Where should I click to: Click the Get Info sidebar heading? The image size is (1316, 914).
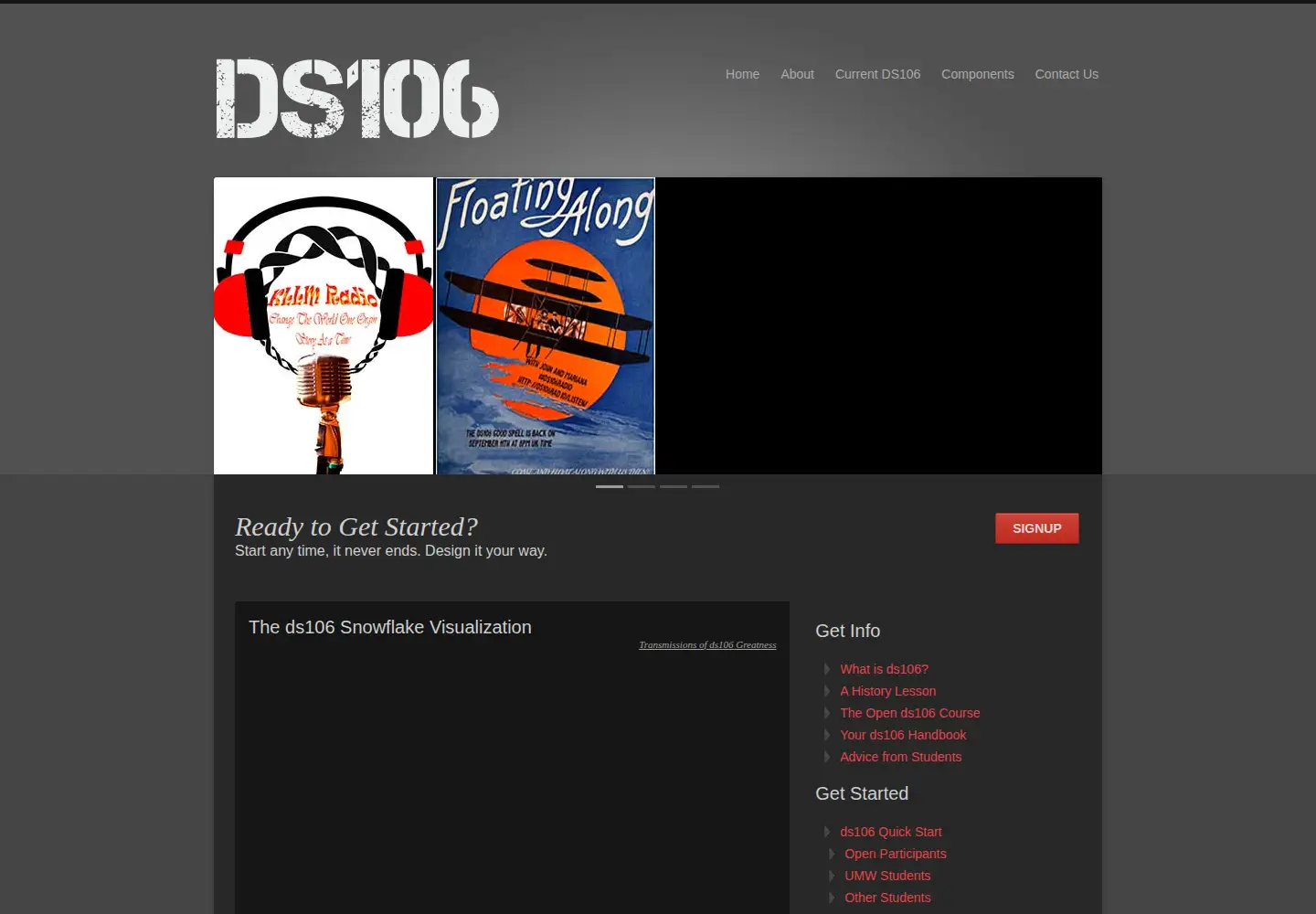point(848,631)
